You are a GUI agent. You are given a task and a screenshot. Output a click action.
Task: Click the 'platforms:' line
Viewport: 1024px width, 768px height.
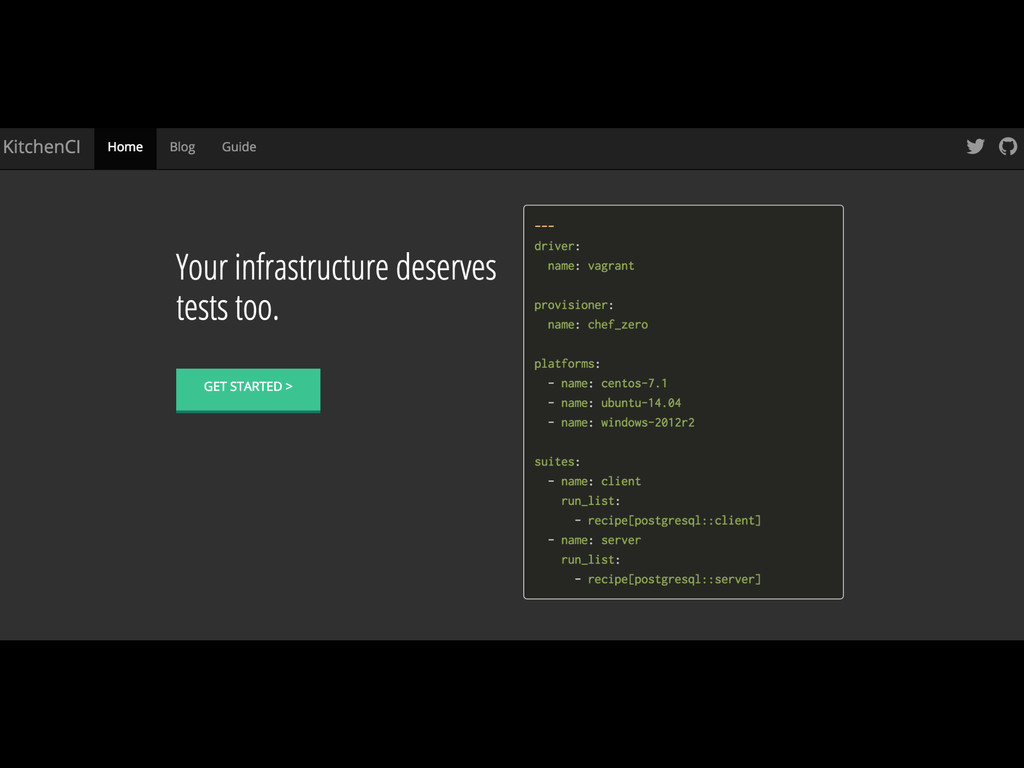567,364
